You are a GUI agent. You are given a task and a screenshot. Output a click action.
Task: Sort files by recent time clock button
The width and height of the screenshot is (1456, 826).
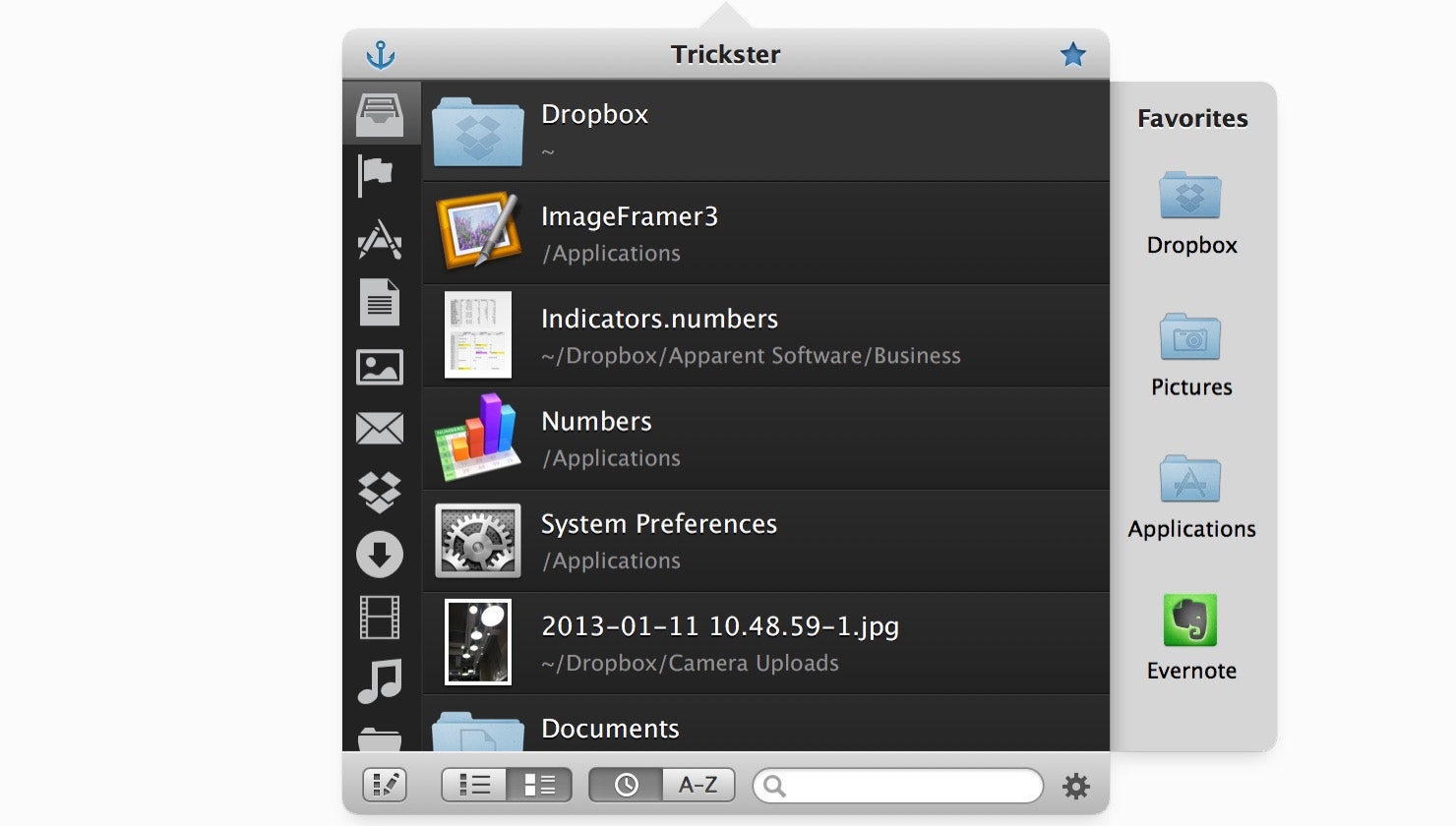point(626,785)
